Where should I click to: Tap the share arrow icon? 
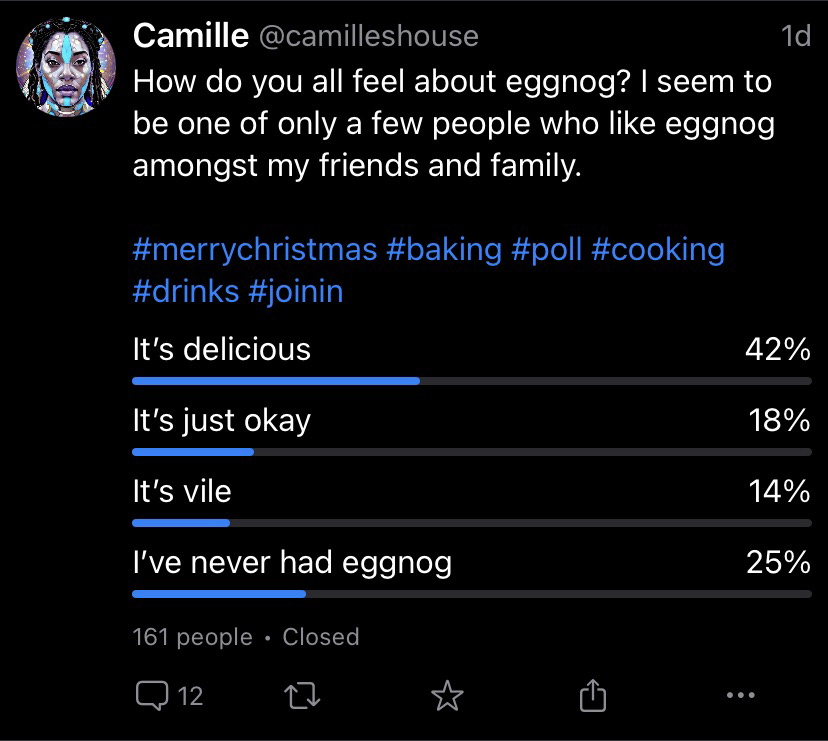click(x=592, y=695)
